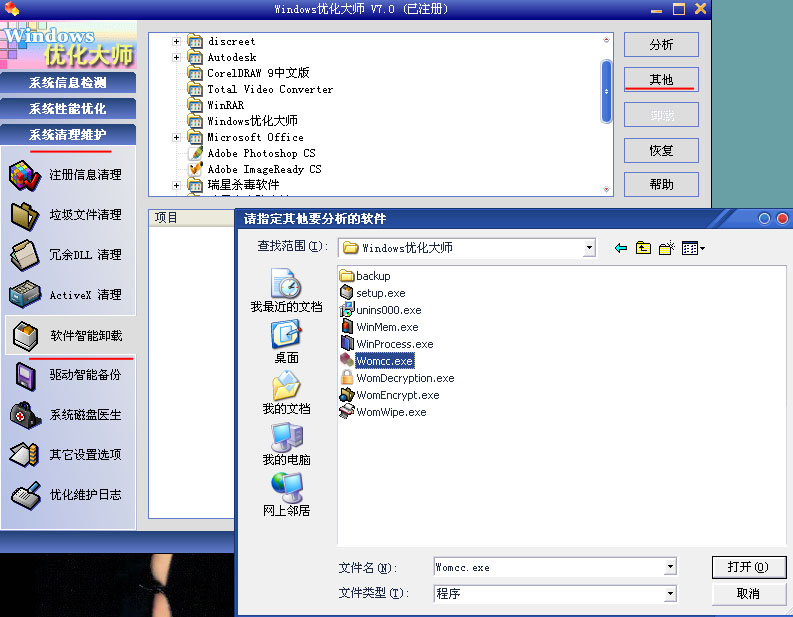Open the 查找范围 folder dropdown
Viewport: 793px width, 617px height.
coord(589,248)
